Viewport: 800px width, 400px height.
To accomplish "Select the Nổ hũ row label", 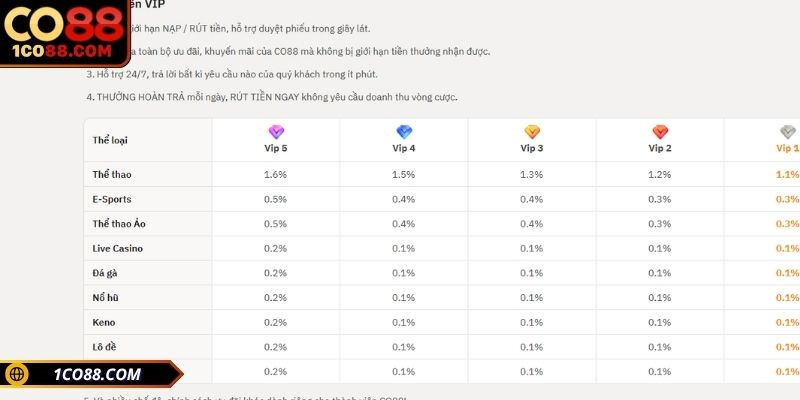I will coord(106,297).
